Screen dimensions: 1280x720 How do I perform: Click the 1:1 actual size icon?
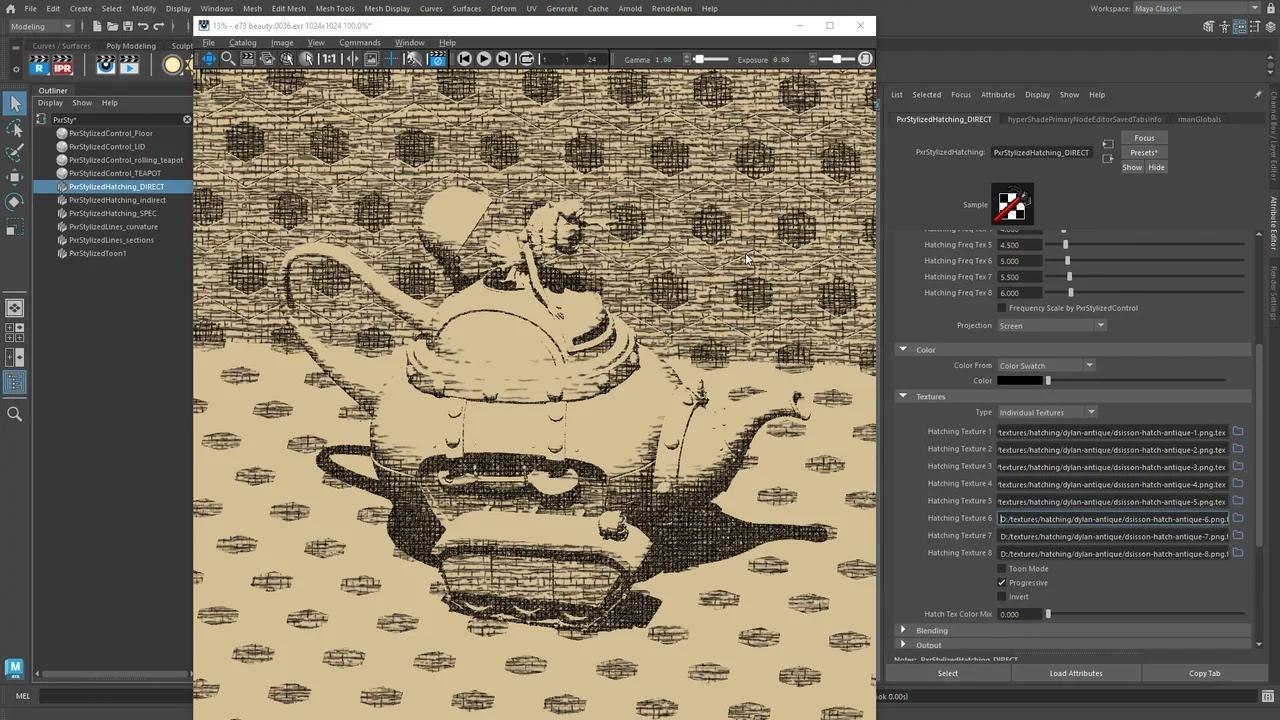pyautogui.click(x=328, y=59)
